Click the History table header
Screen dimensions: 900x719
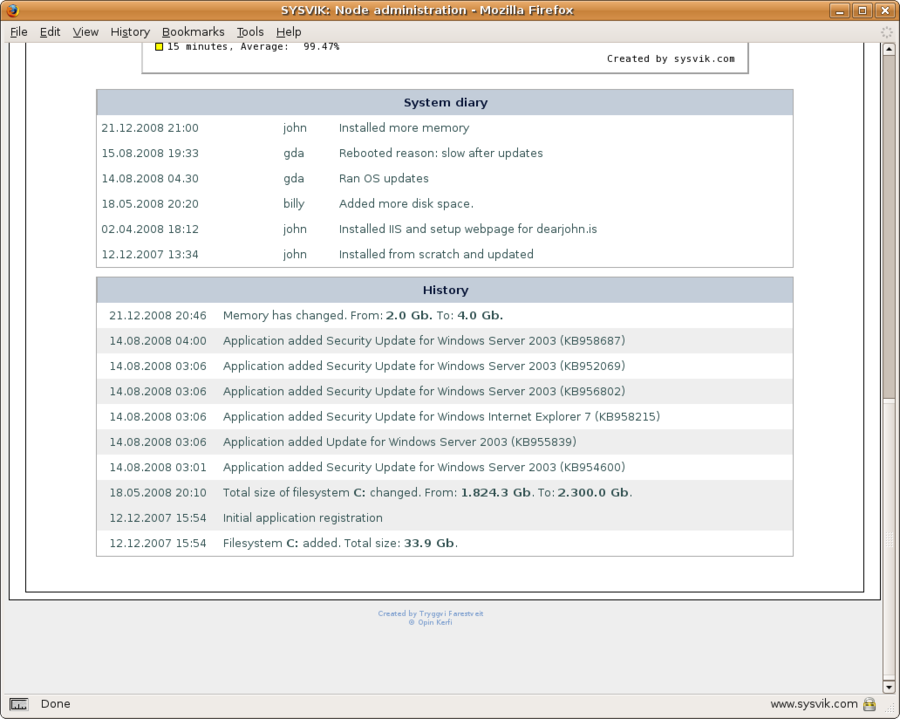pos(445,290)
